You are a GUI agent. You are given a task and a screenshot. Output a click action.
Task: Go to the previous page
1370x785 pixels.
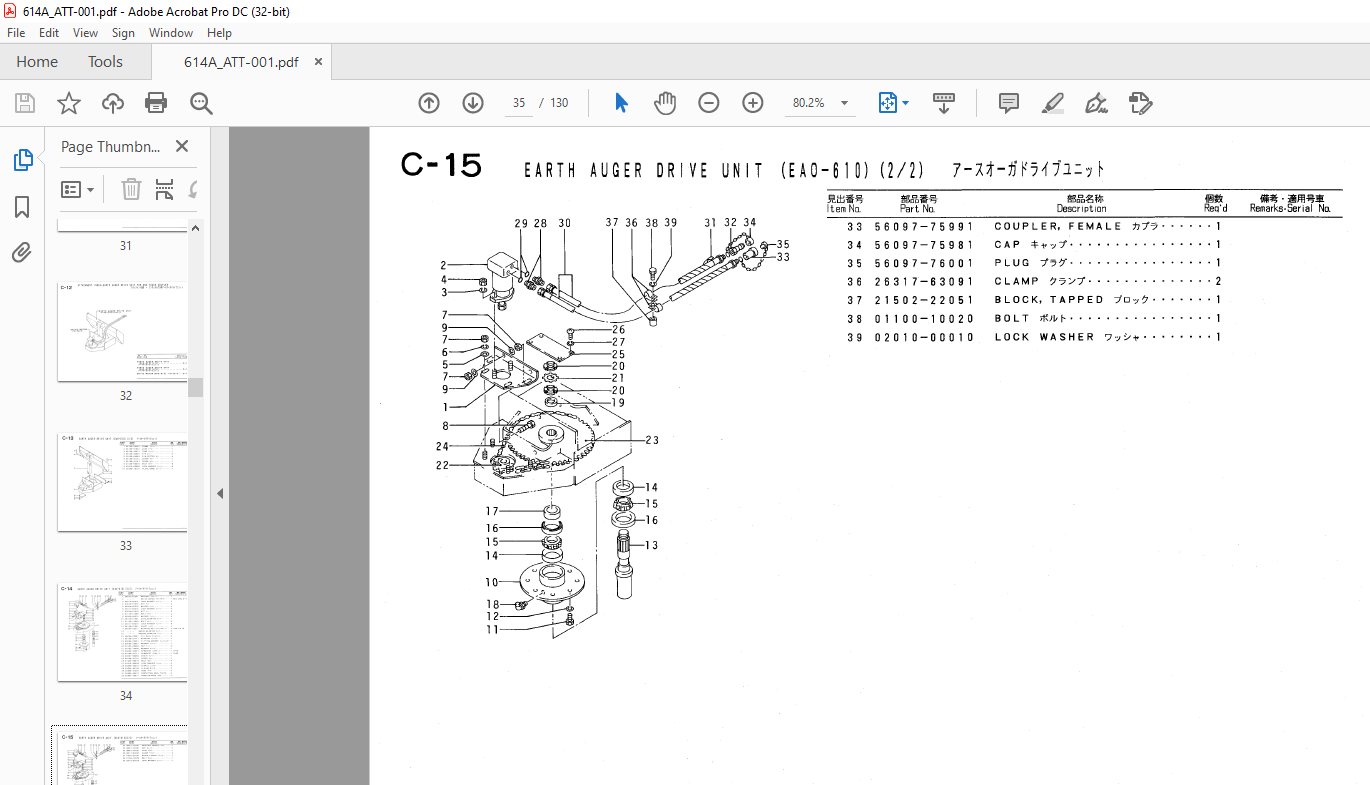coord(429,103)
